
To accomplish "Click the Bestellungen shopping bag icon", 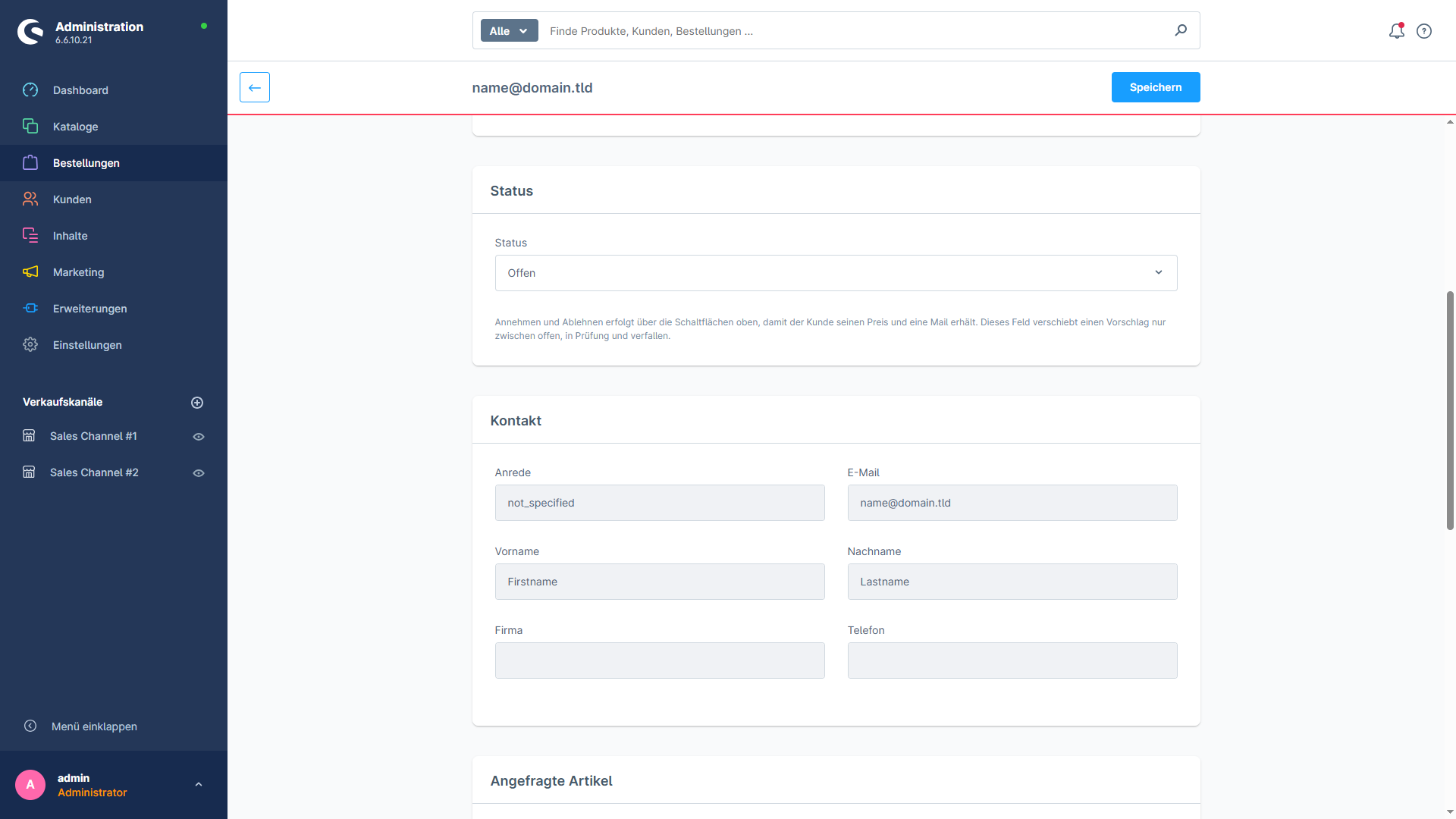I will (x=30, y=163).
